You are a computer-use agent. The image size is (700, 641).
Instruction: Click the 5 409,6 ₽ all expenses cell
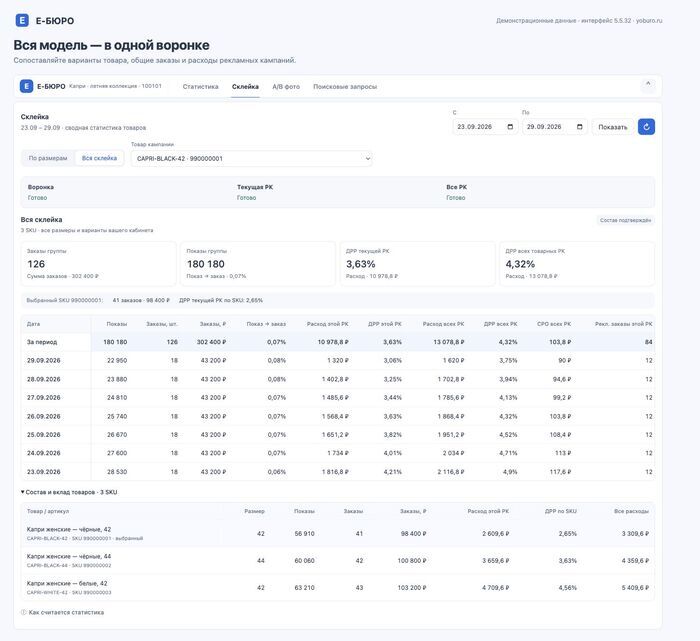[635, 587]
